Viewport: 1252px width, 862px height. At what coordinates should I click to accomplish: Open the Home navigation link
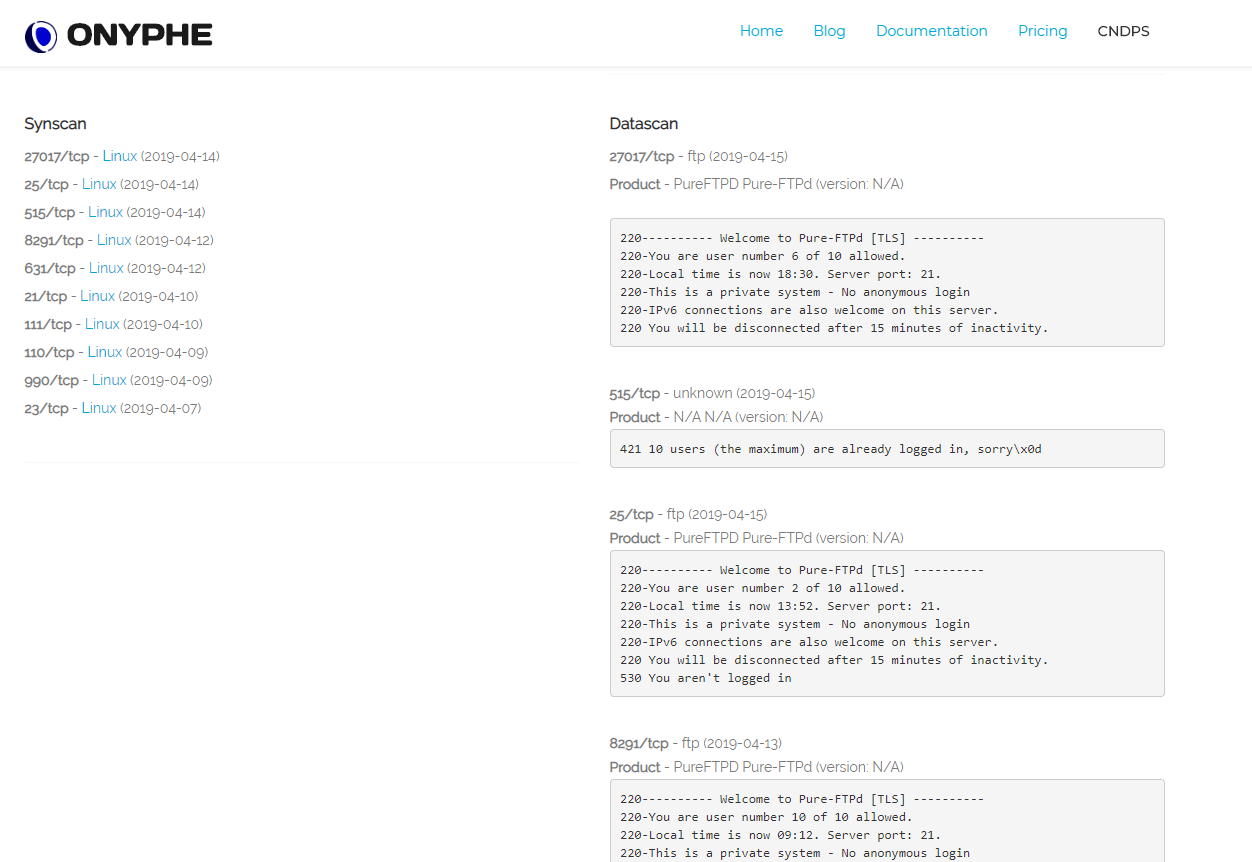click(761, 31)
